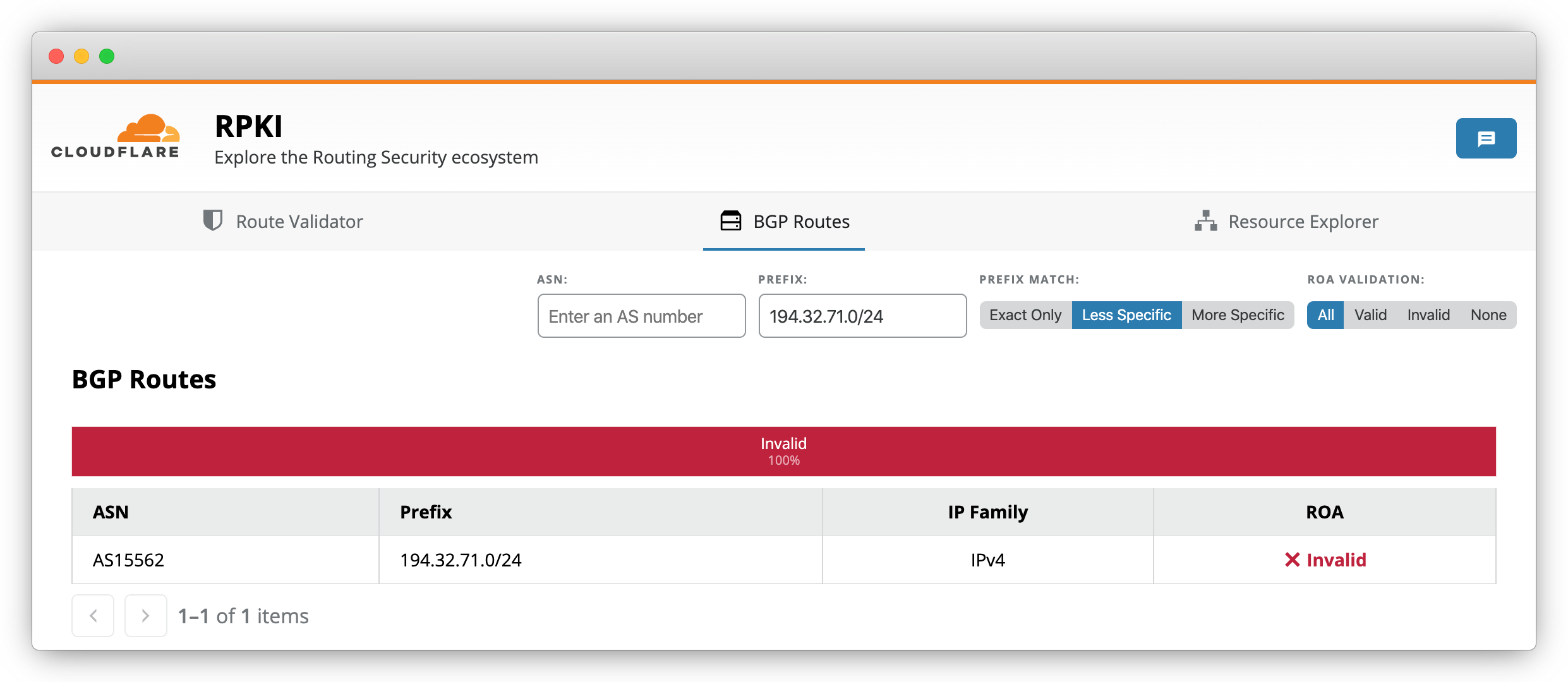Go to previous page arrow
This screenshot has height=682, width=1568.
point(93,615)
